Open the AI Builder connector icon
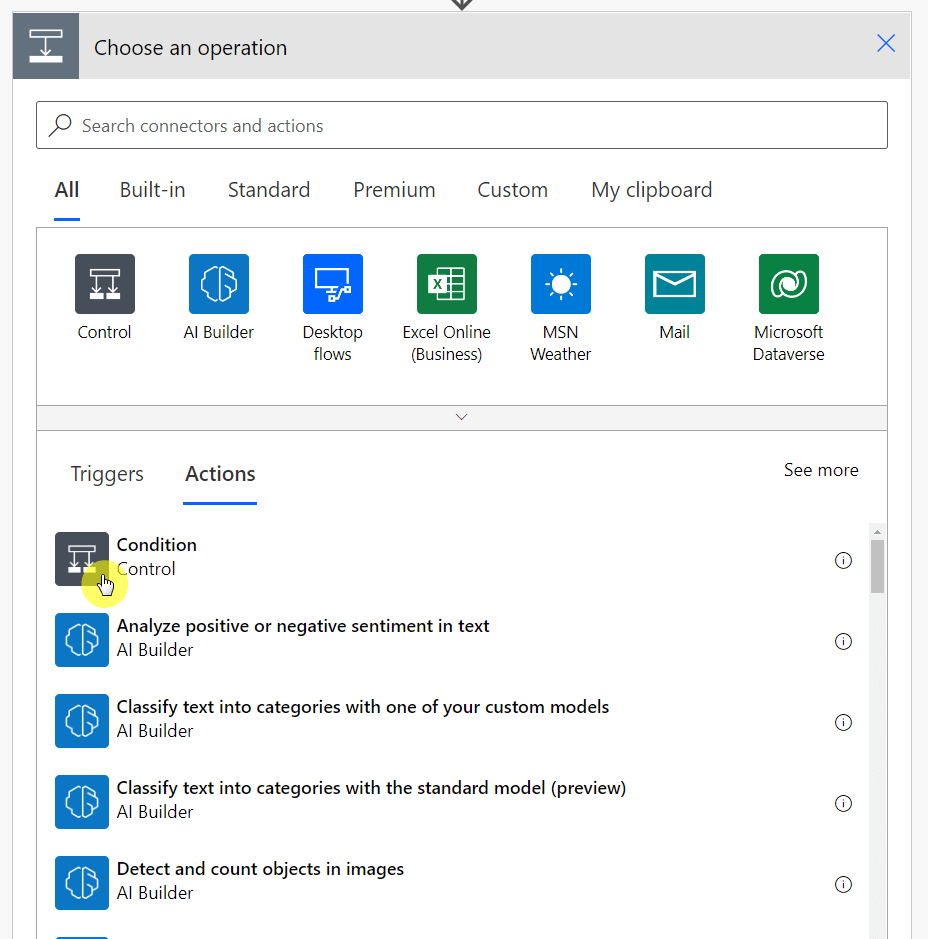Screen dimensions: 928x939 pyautogui.click(x=219, y=284)
